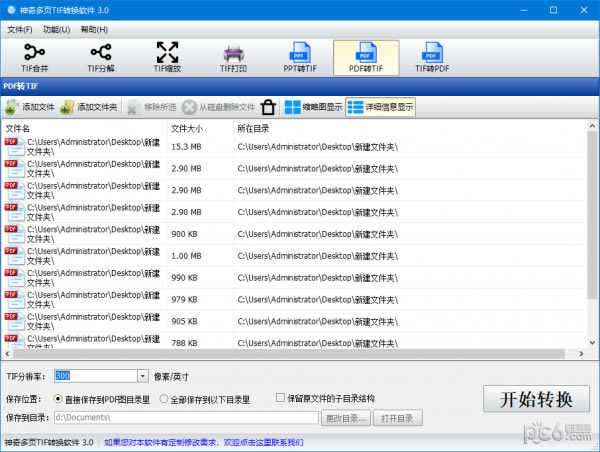600x452 pixels.
Task: Click the 更改目录... button
Action: click(x=346, y=418)
